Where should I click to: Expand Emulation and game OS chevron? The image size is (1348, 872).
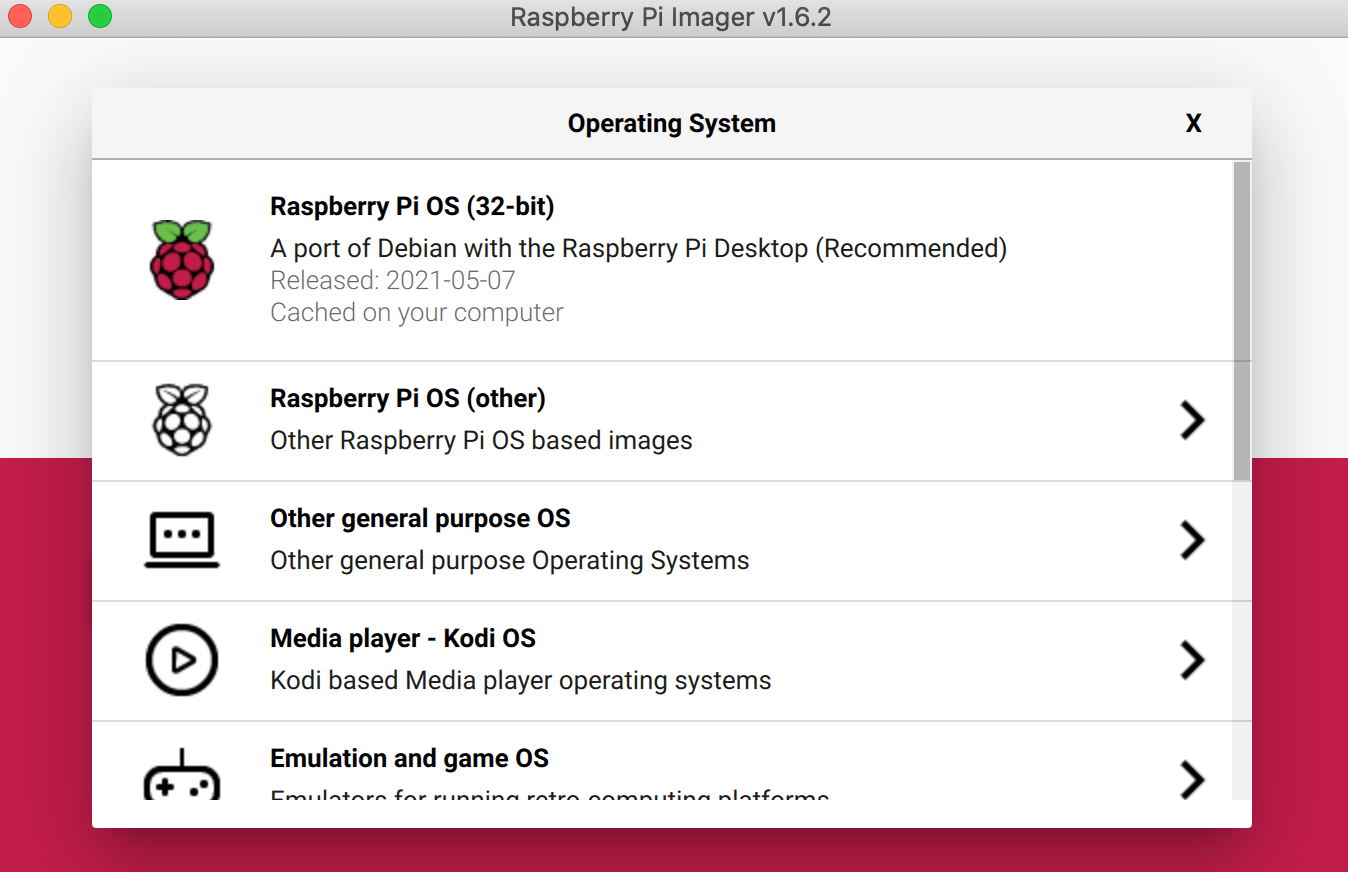(x=1192, y=780)
